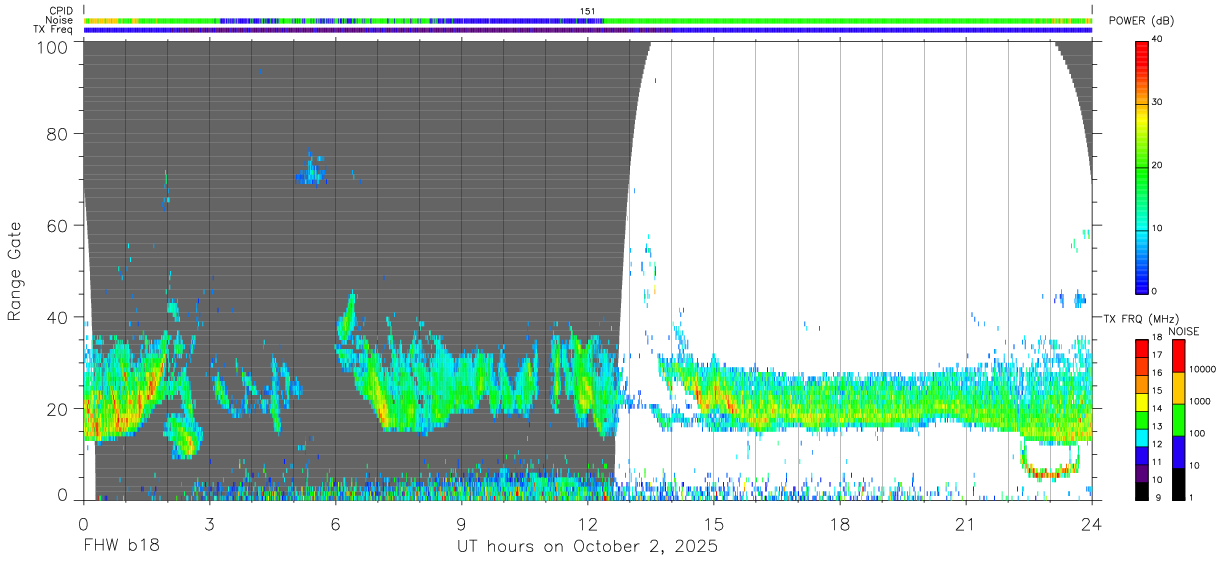
Task: Click the TX FRQ (MHz) legend title
Action: pos(1140,318)
